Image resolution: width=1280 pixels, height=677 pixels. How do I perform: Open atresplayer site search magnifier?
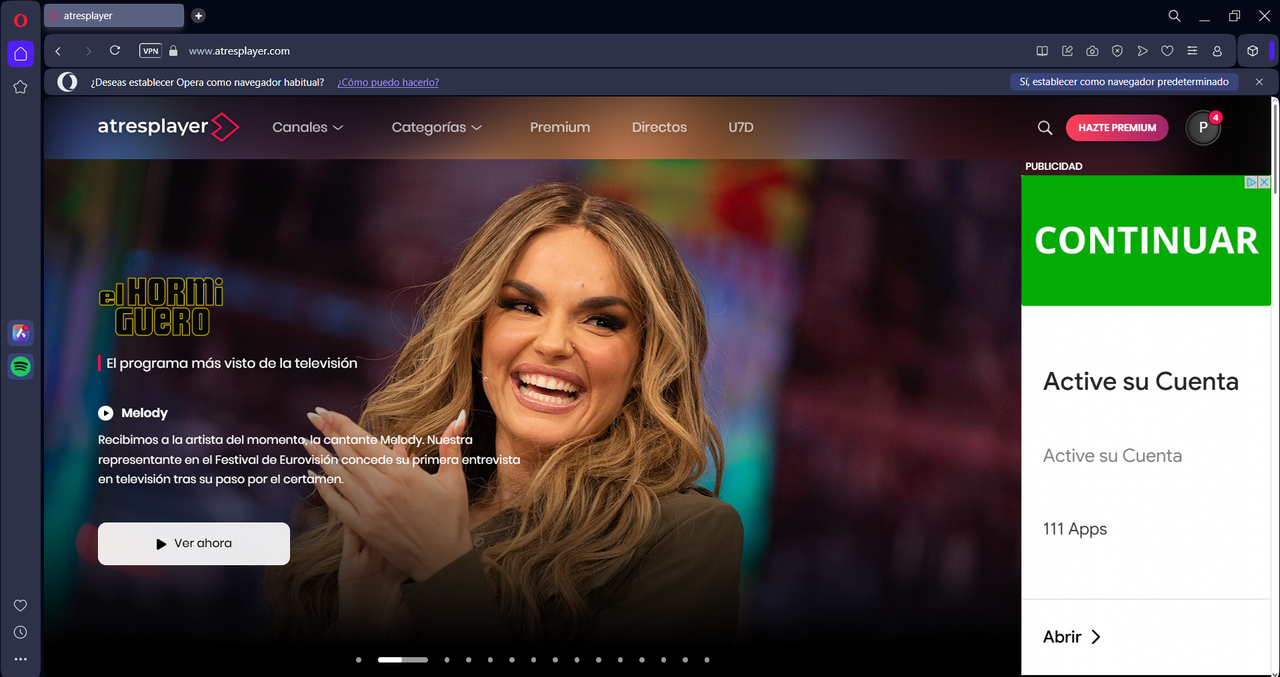click(x=1045, y=128)
